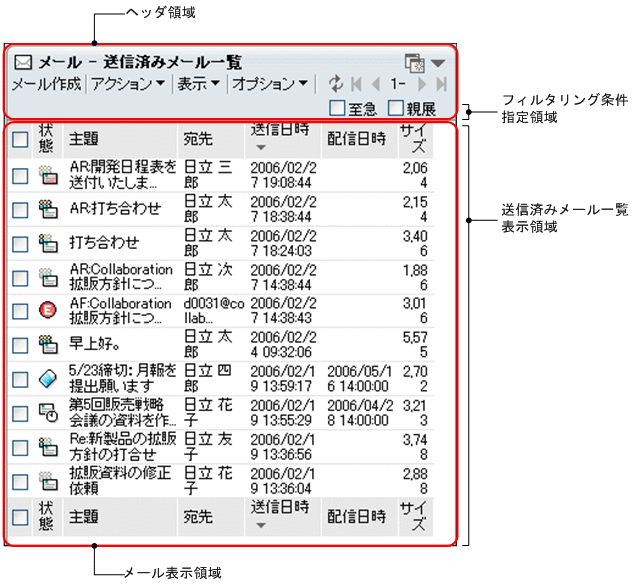632x585 pixels.
Task: Check the box for AR:開発日程表を送付 mail
Action: (20, 176)
